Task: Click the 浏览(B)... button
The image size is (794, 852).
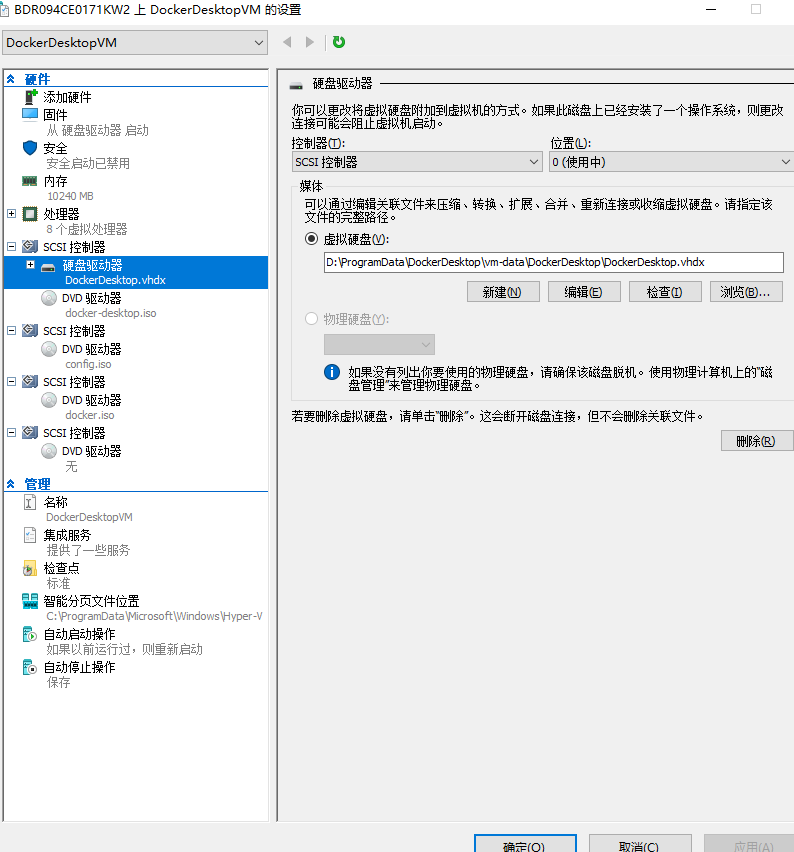Action: (746, 292)
